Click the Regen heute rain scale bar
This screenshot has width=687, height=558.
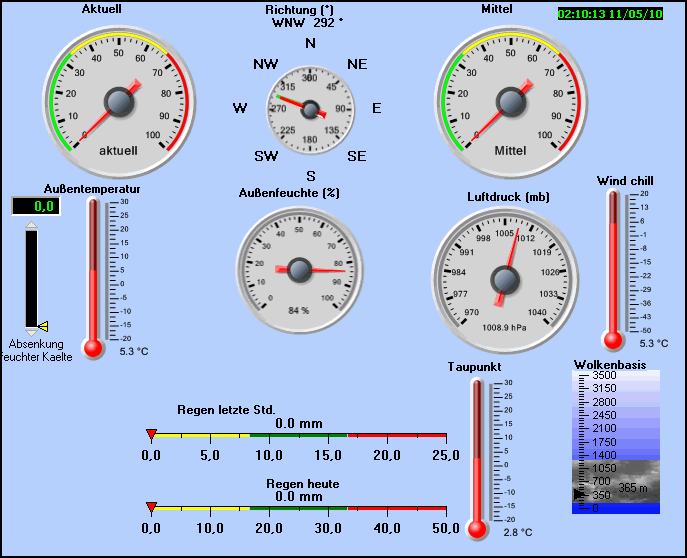pos(298,509)
